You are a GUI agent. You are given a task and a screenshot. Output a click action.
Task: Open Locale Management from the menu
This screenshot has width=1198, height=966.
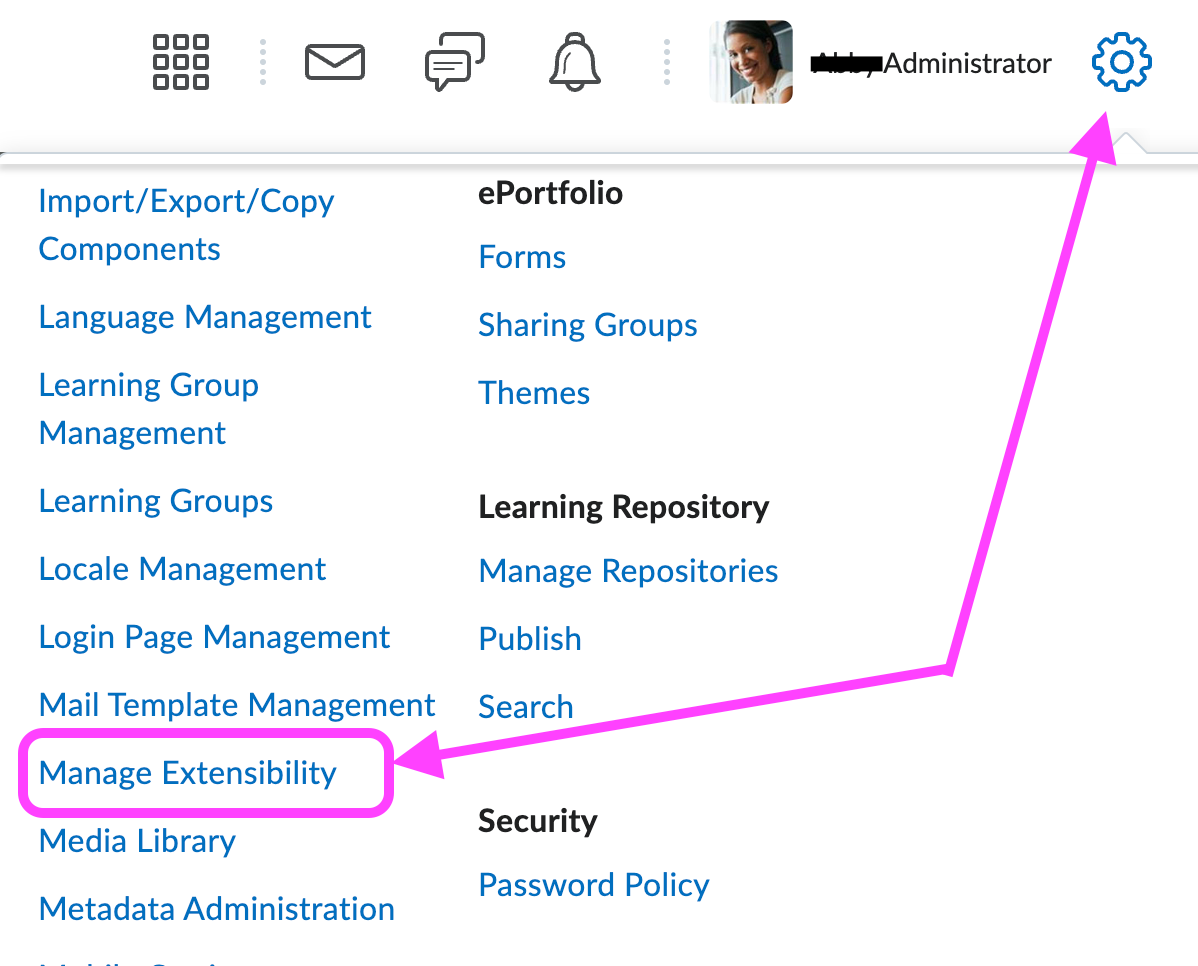[x=182, y=569]
